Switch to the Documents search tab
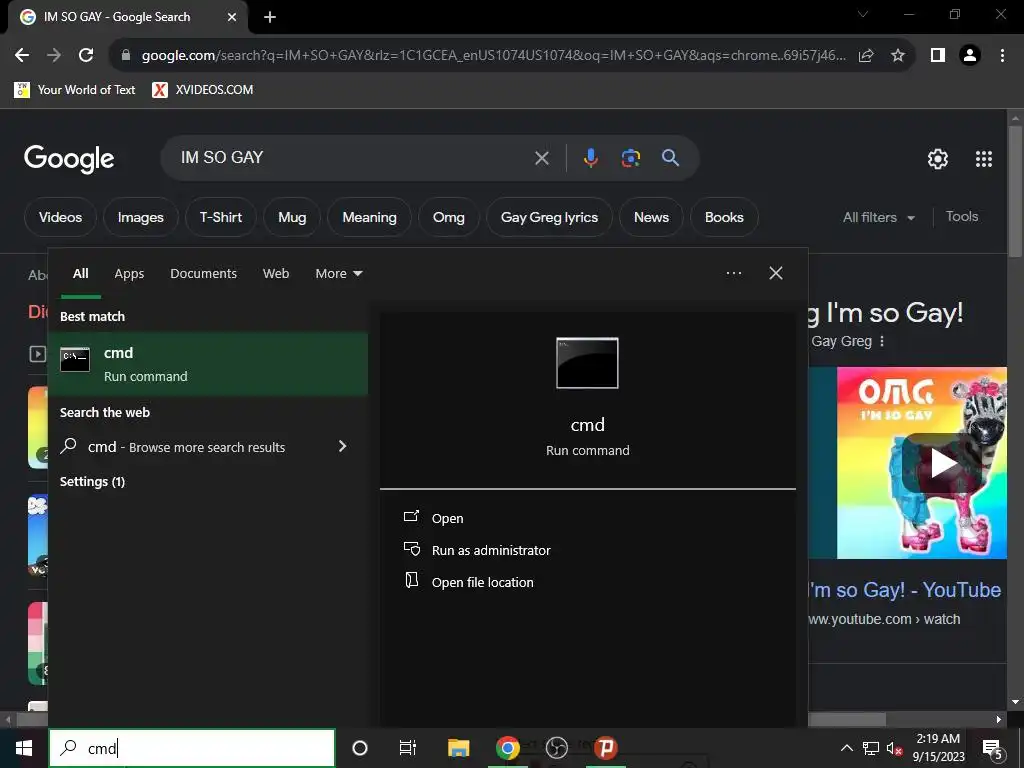The height and width of the screenshot is (768, 1024). tap(203, 274)
